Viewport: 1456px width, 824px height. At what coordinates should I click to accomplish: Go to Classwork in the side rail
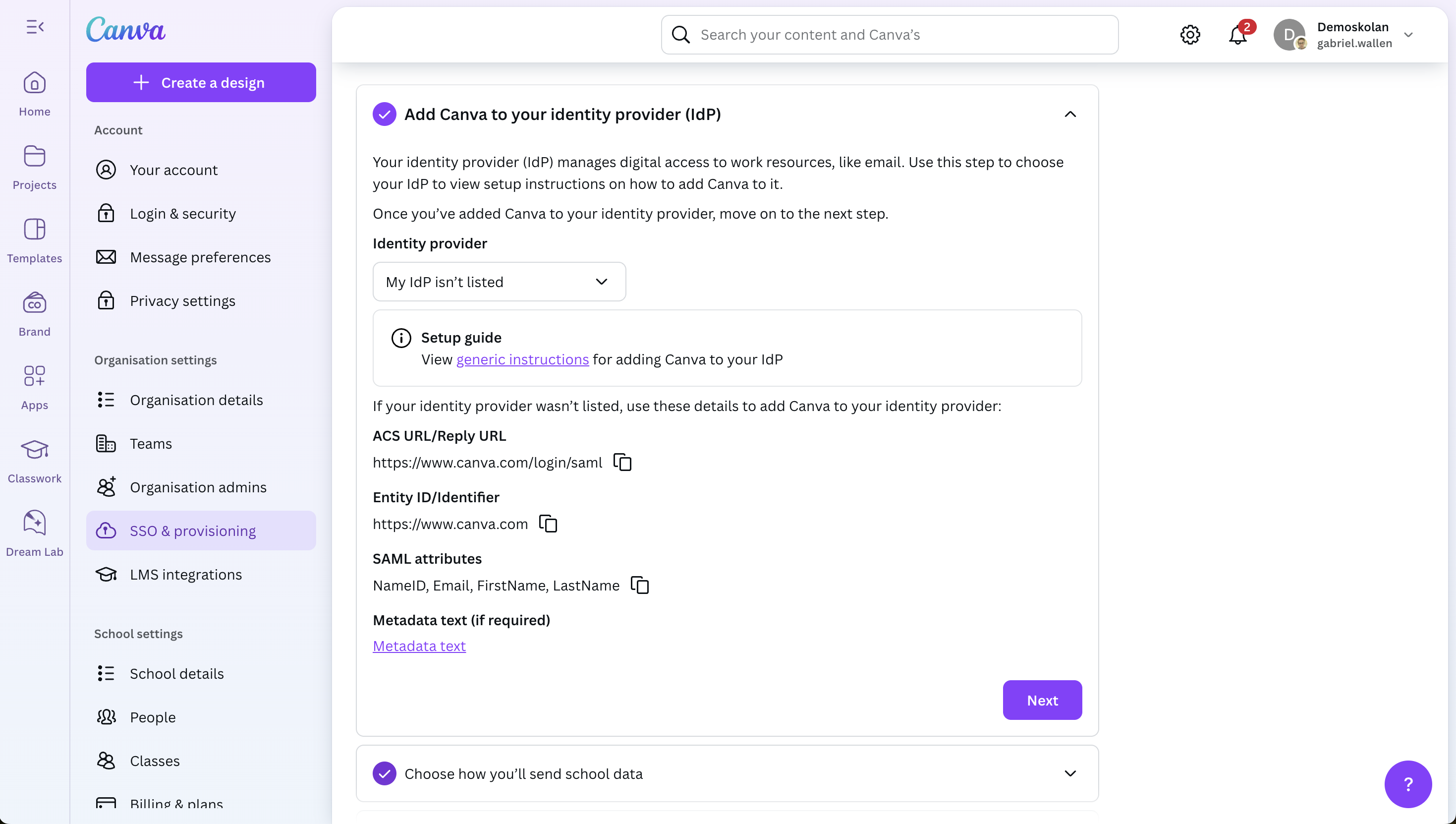click(35, 460)
